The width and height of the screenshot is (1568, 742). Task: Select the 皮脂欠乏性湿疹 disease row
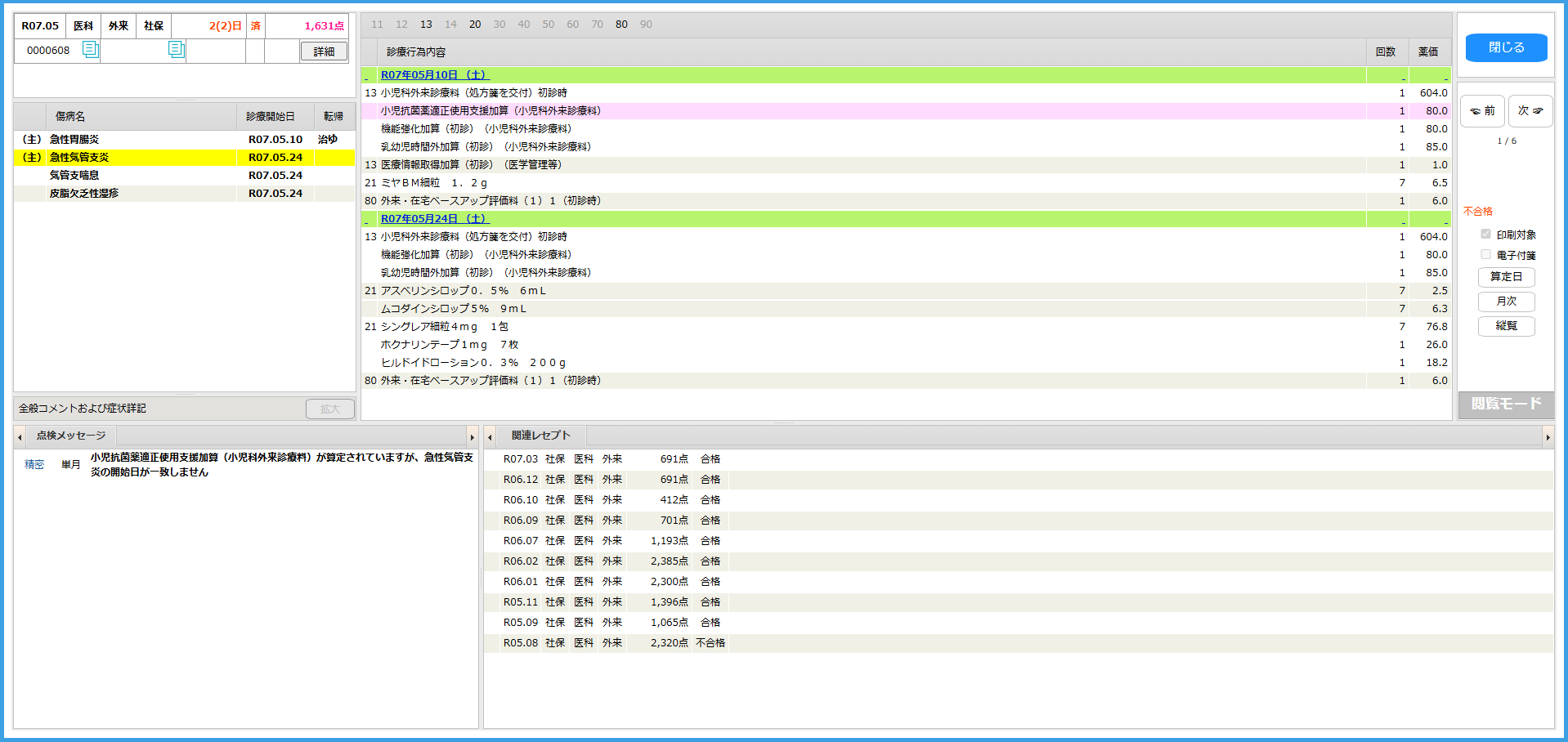point(185,194)
